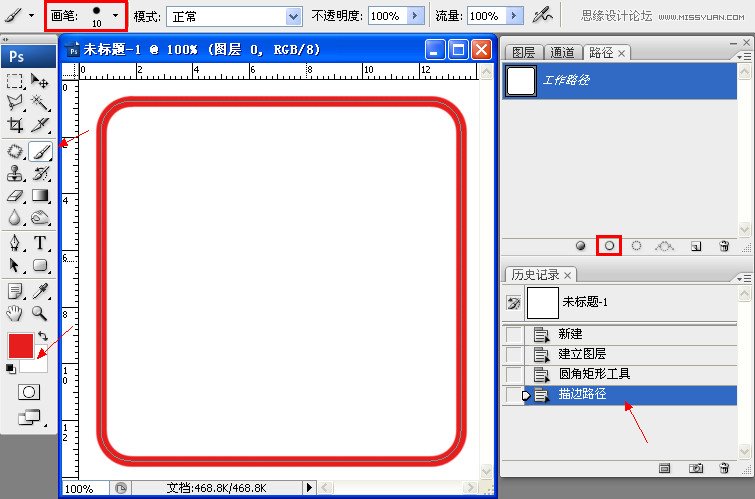
Task: Set history brush source for 圆角矩形工具 state
Action: (x=514, y=374)
